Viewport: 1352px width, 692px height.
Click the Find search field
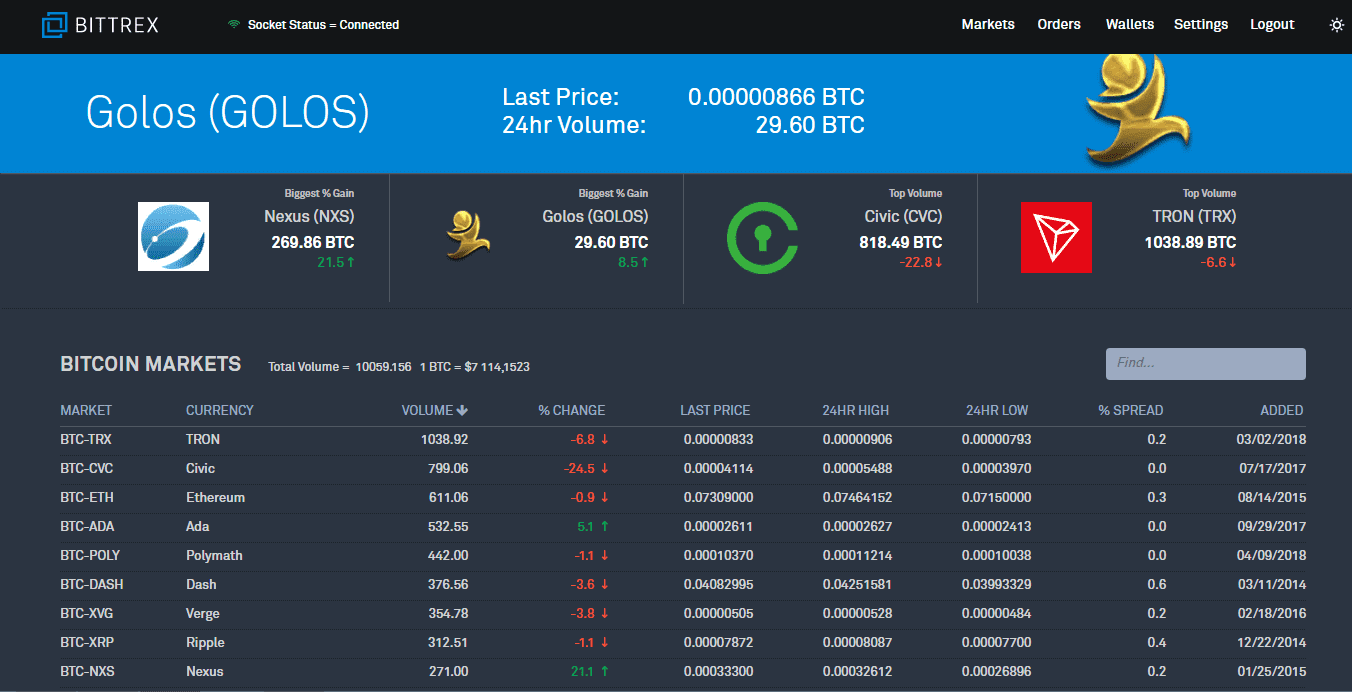[1205, 363]
